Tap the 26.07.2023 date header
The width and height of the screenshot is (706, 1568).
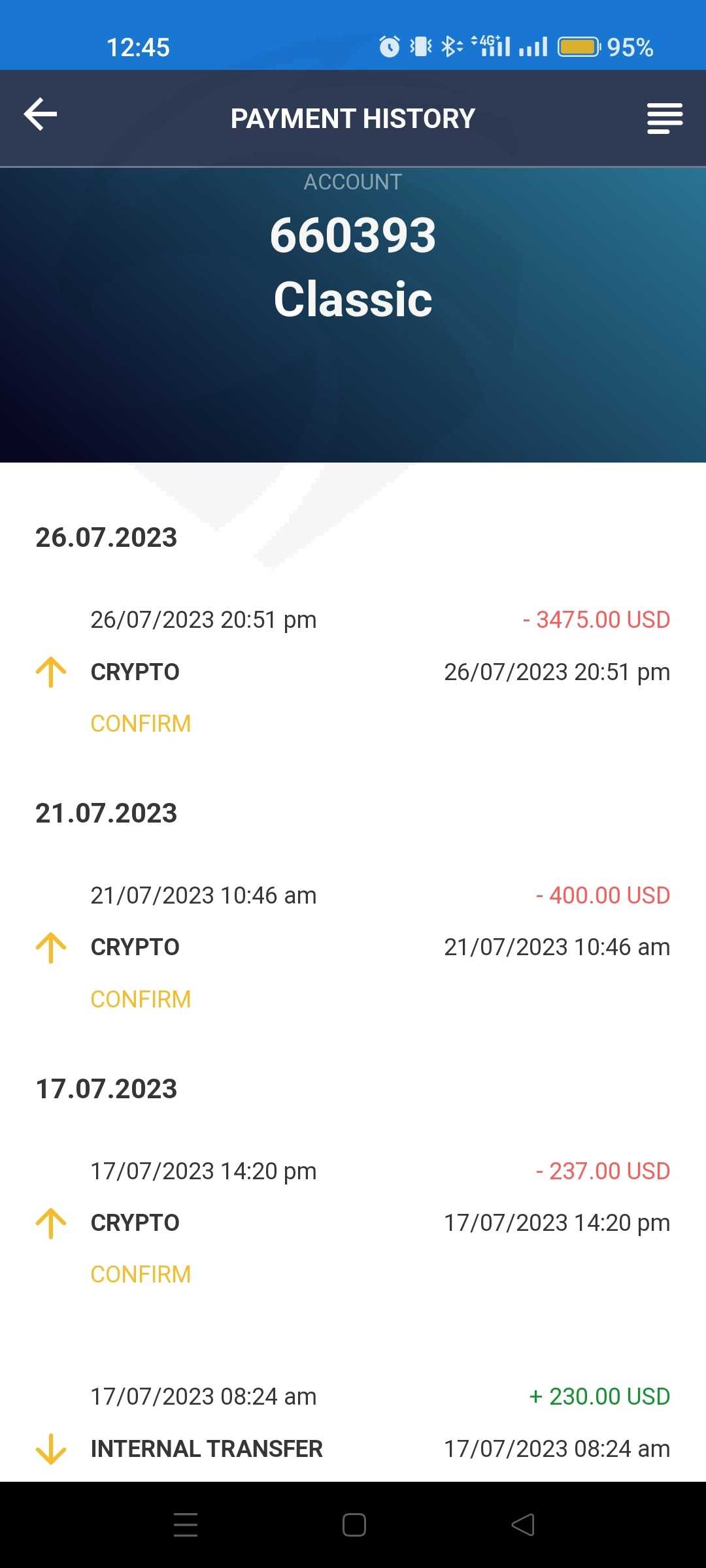107,538
